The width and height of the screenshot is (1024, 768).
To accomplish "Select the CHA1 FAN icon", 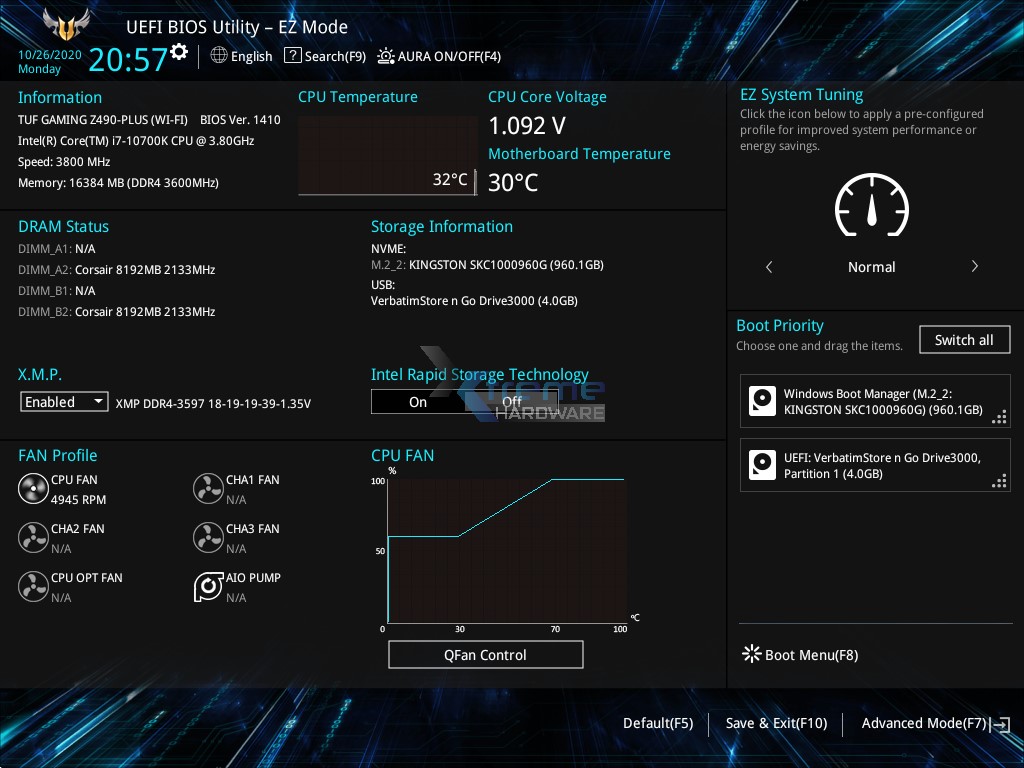I will [208, 488].
